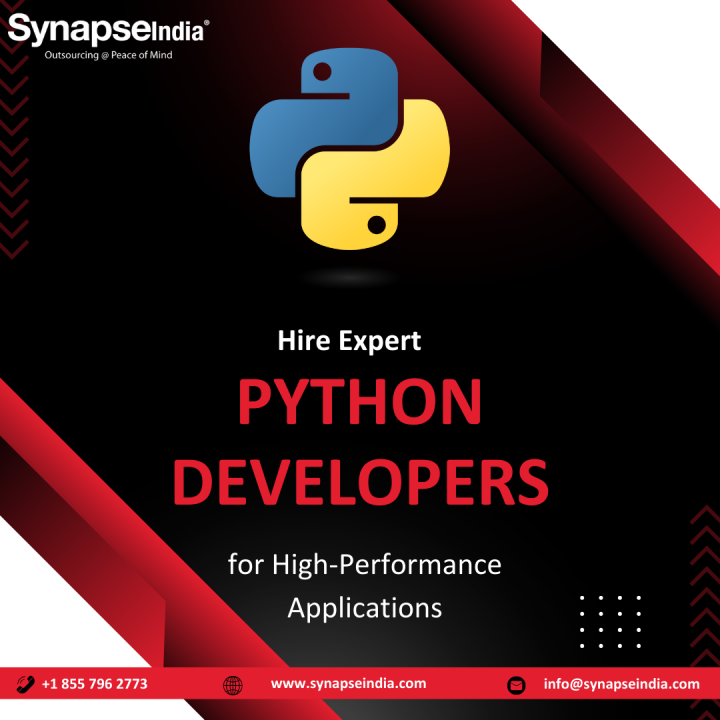This screenshot has height=720, width=720.
Task: Click the "Applications" text
Action: [x=364, y=607]
